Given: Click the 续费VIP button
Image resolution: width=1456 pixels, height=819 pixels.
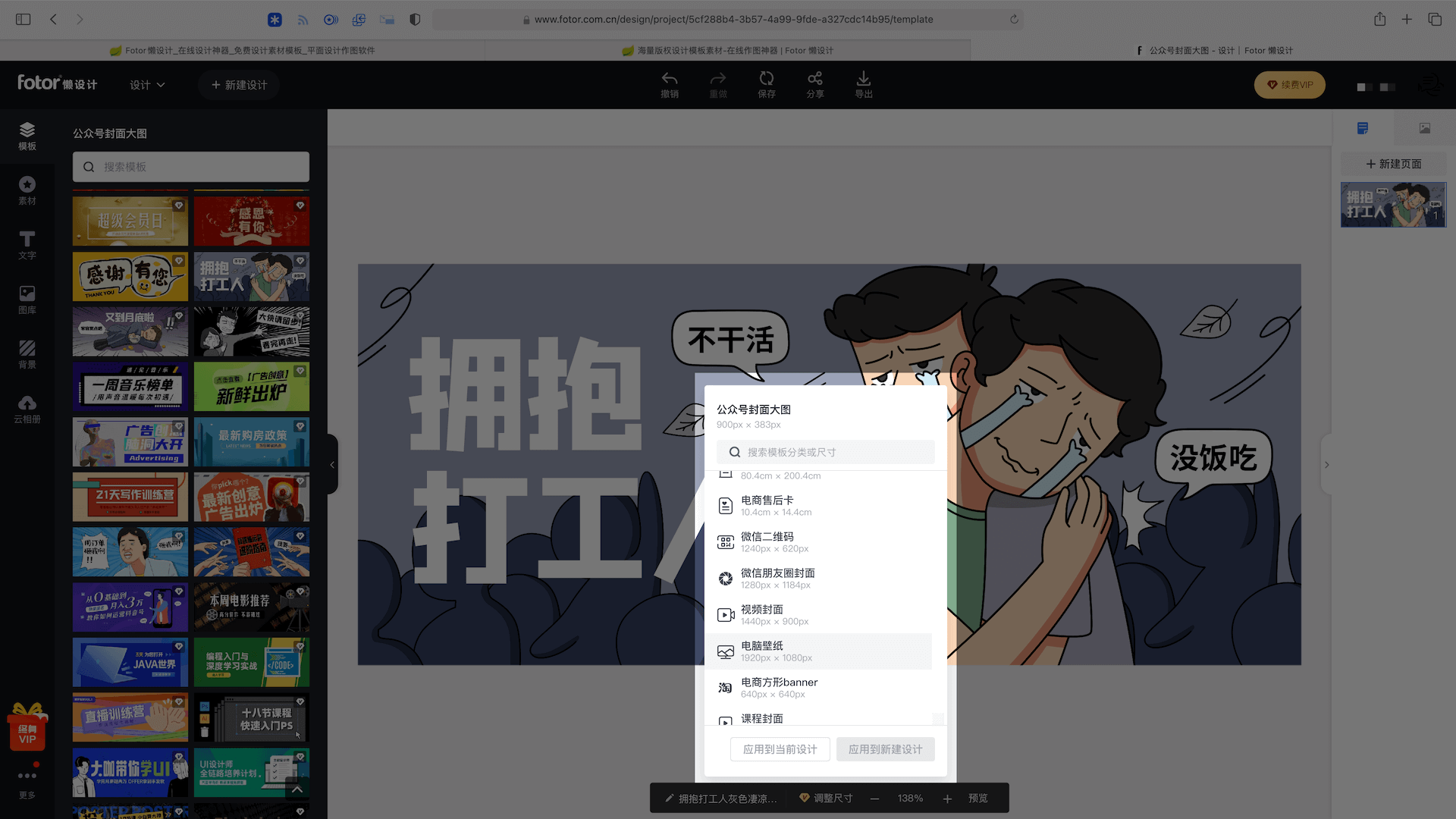Looking at the screenshot, I should pos(1289,85).
